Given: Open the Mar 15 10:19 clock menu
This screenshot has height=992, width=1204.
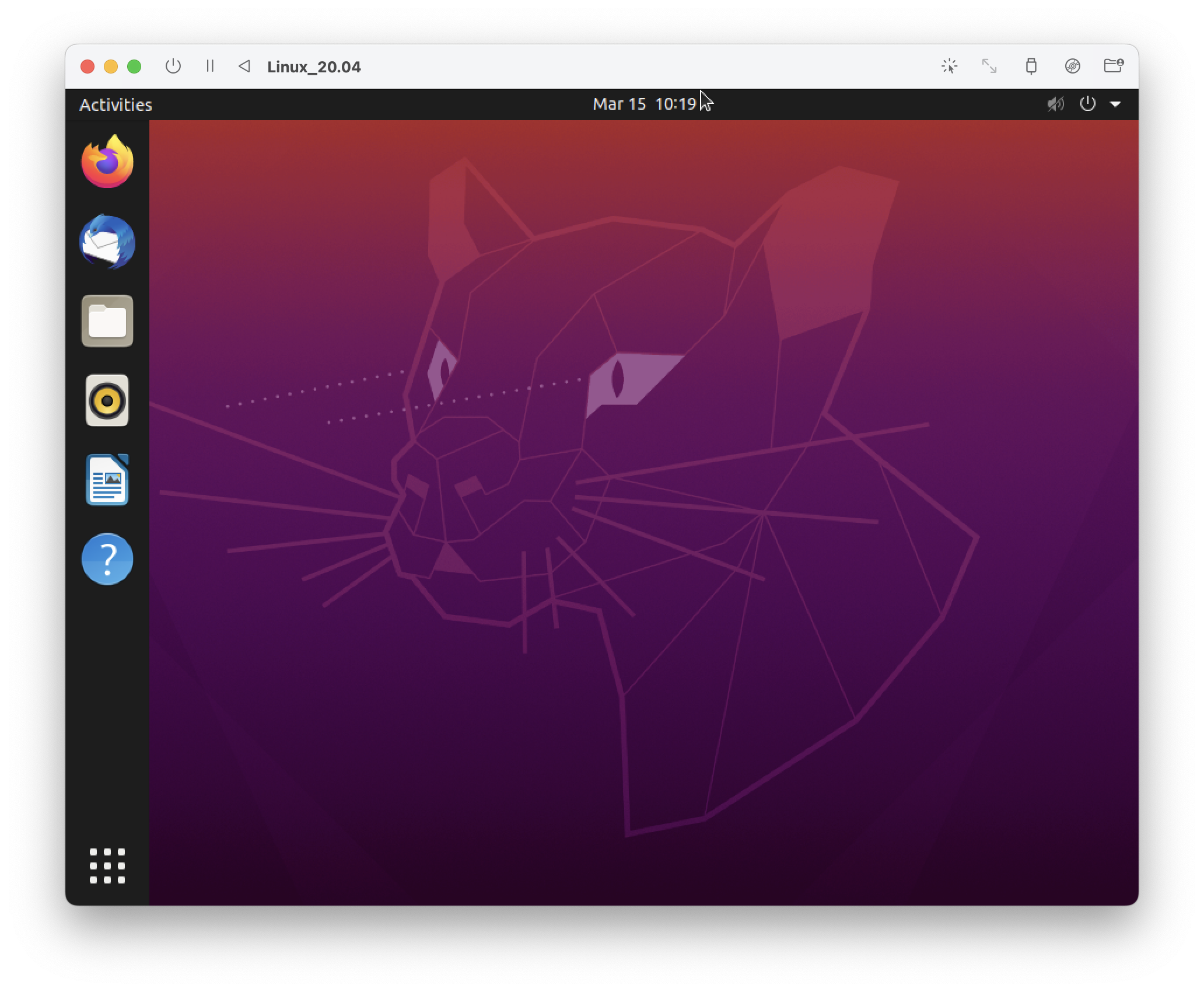Looking at the screenshot, I should (x=644, y=104).
